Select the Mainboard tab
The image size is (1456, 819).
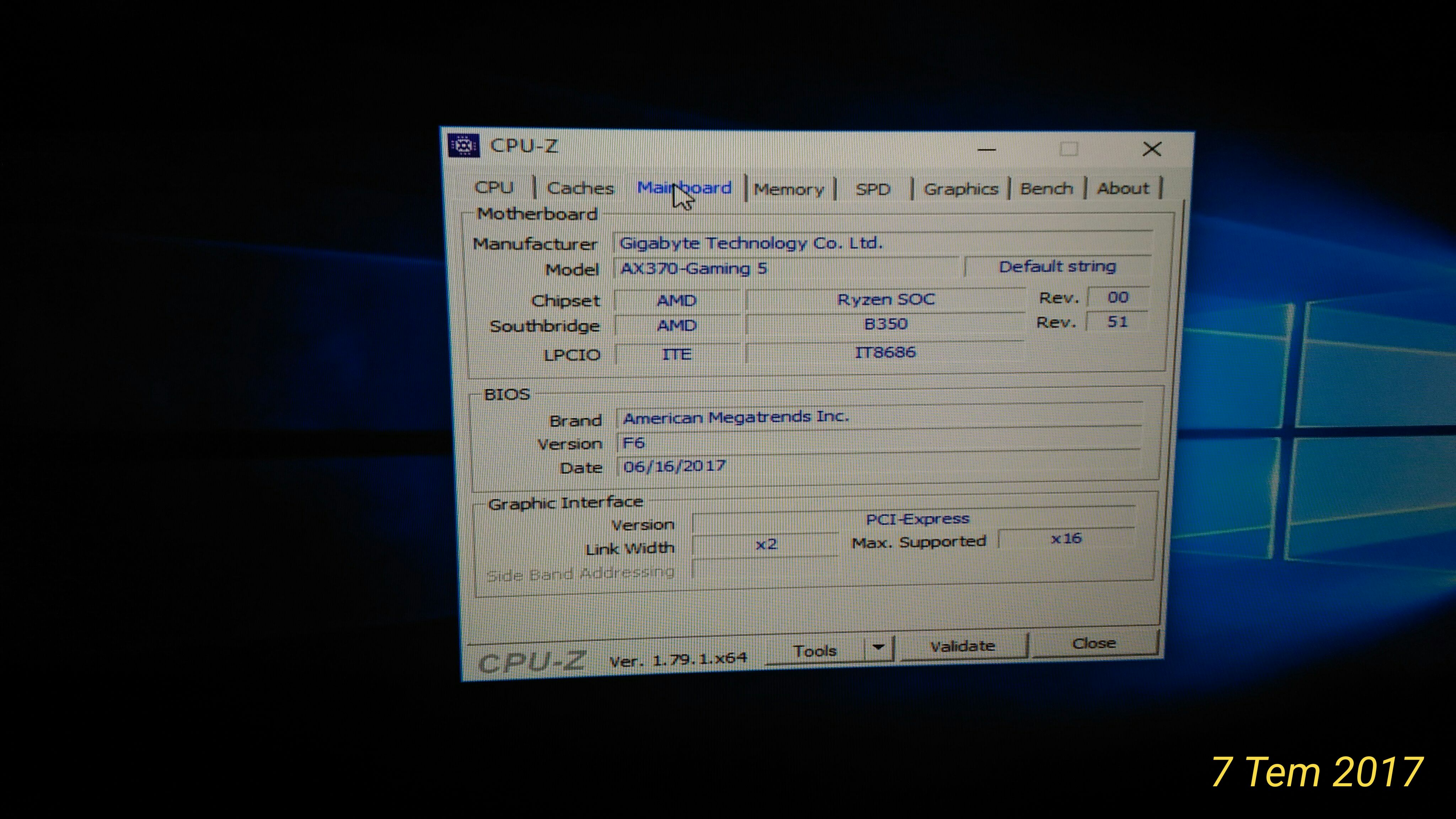coord(684,187)
